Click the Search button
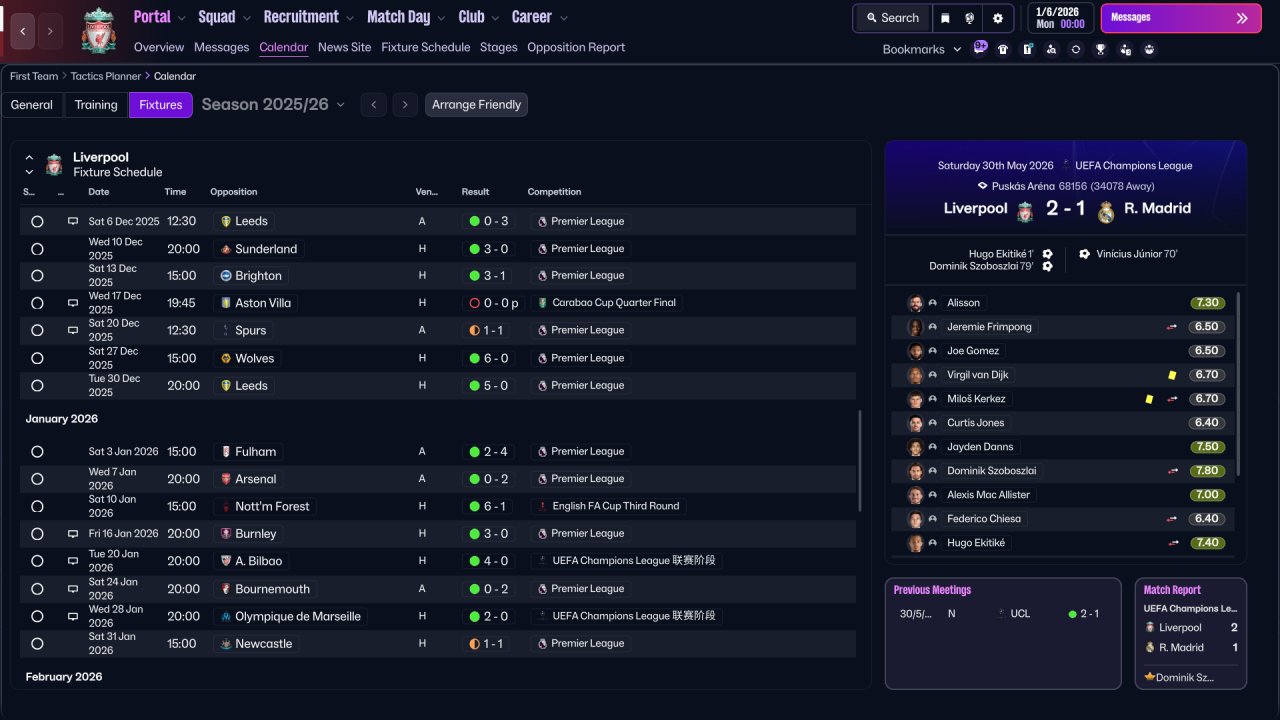Image resolution: width=1280 pixels, height=720 pixels. tap(892, 18)
